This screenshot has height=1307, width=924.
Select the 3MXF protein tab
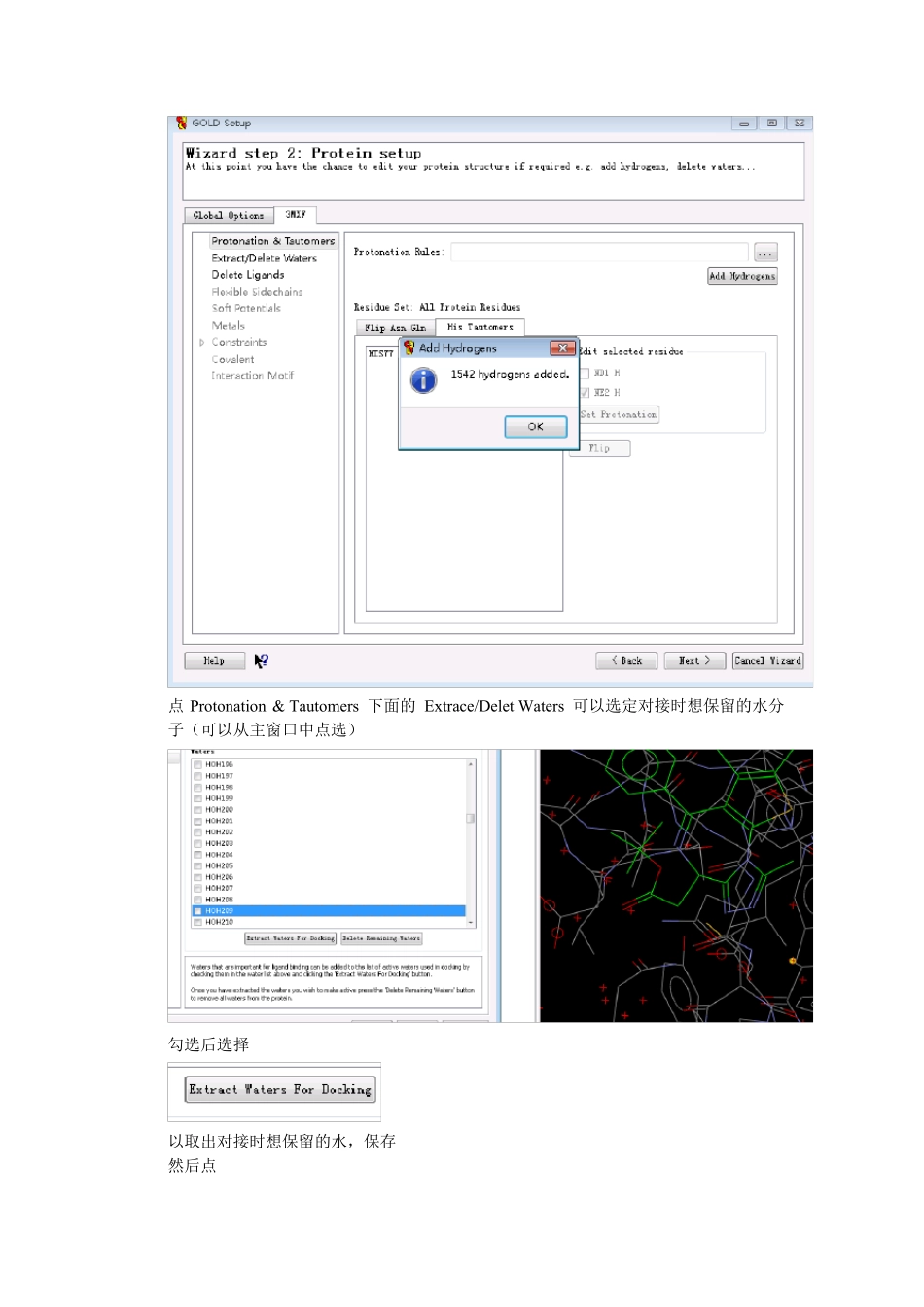pyautogui.click(x=296, y=215)
